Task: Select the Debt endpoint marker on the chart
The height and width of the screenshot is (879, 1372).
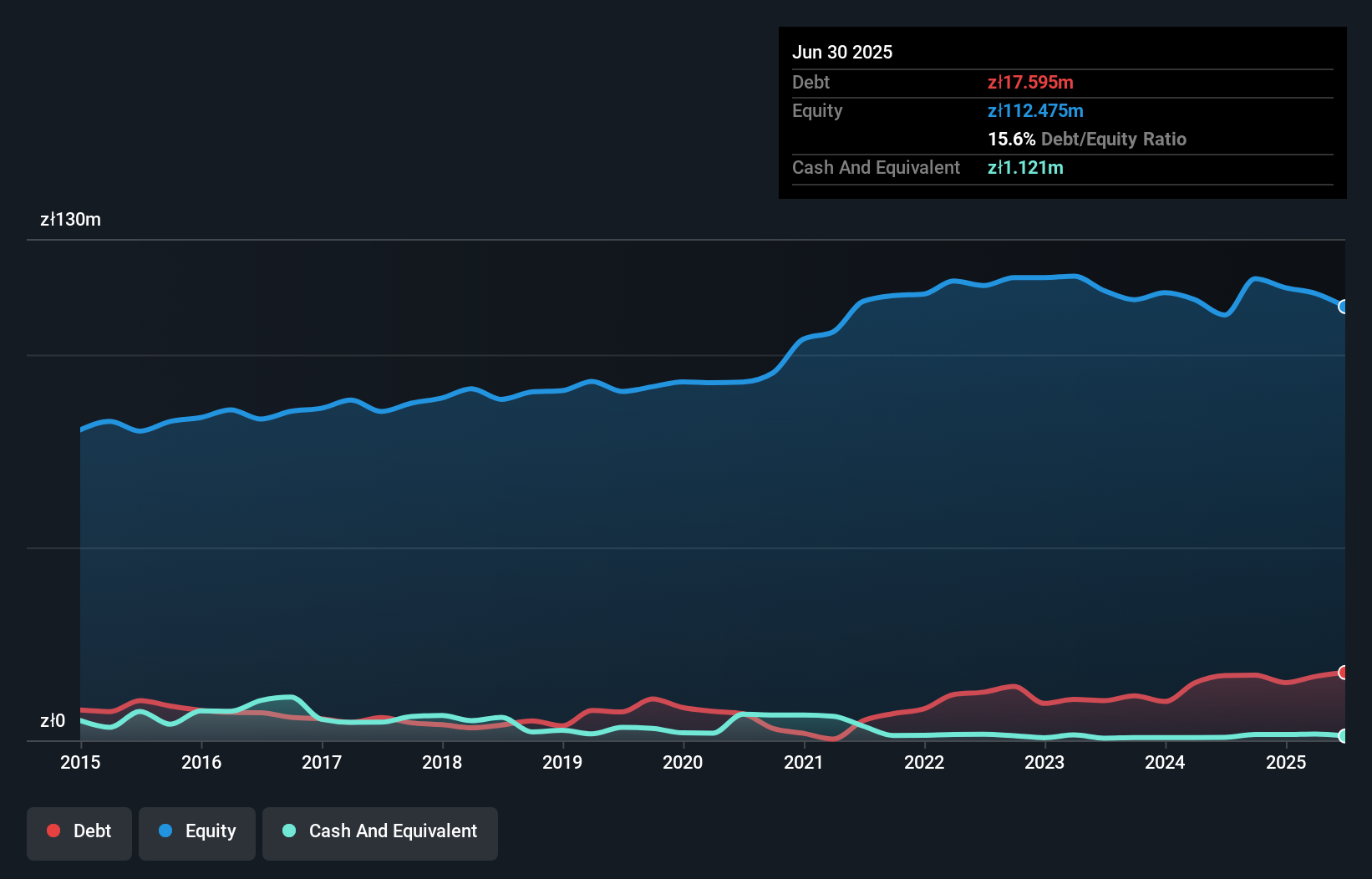Action: click(x=1343, y=672)
